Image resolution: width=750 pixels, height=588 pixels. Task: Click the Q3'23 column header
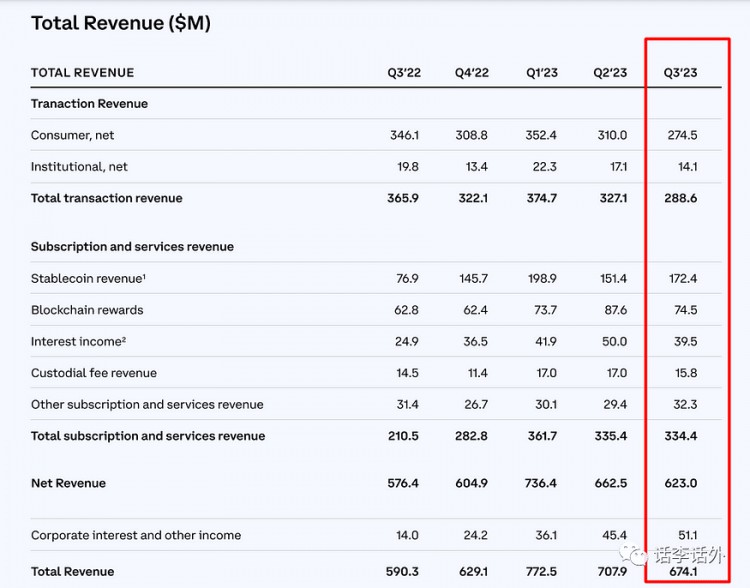(680, 73)
